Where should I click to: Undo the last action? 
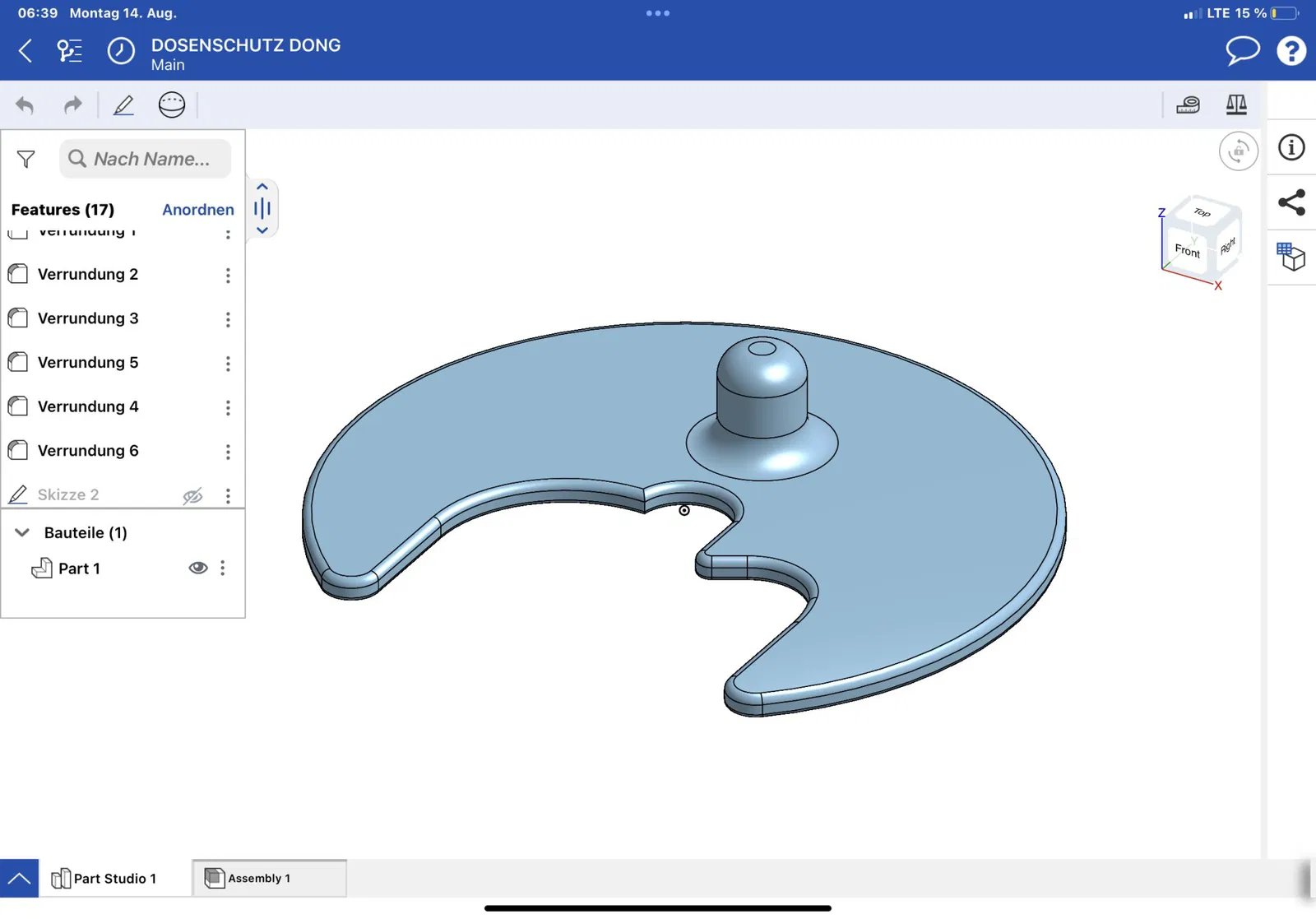(25, 105)
